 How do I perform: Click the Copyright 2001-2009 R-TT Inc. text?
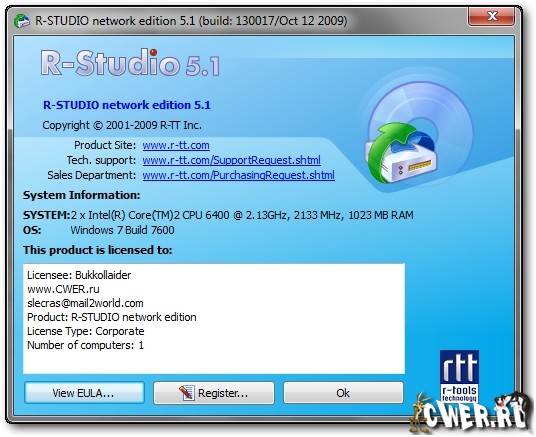point(122,125)
